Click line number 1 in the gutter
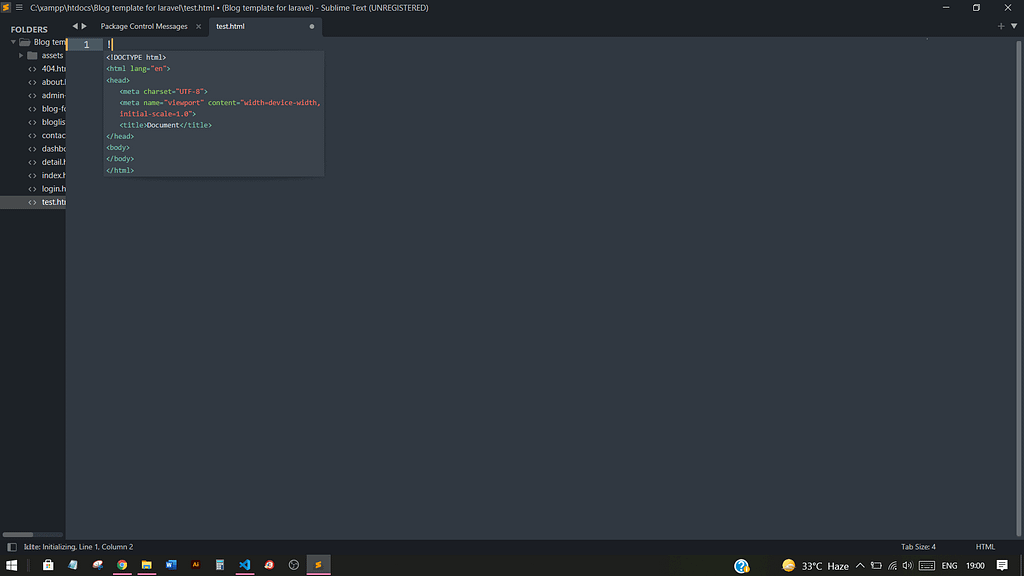 pos(86,44)
